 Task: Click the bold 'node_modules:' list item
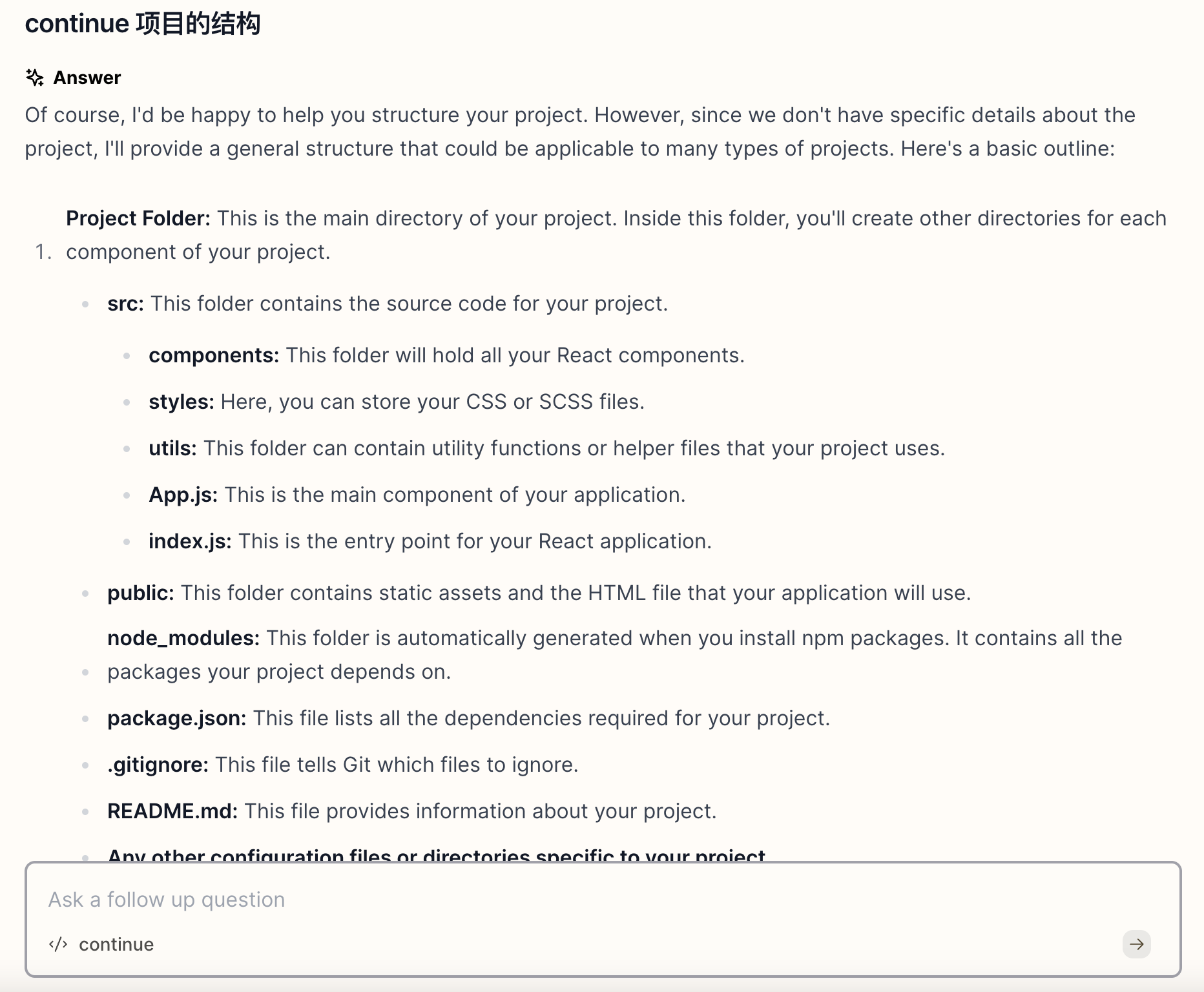pyautogui.click(x=183, y=638)
